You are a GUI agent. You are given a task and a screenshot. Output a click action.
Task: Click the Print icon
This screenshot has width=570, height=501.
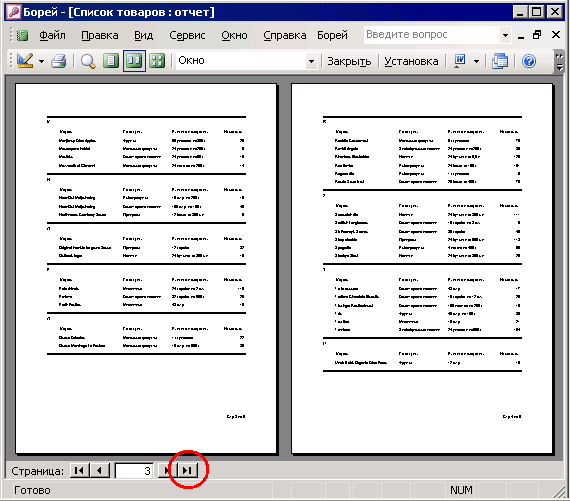point(59,61)
